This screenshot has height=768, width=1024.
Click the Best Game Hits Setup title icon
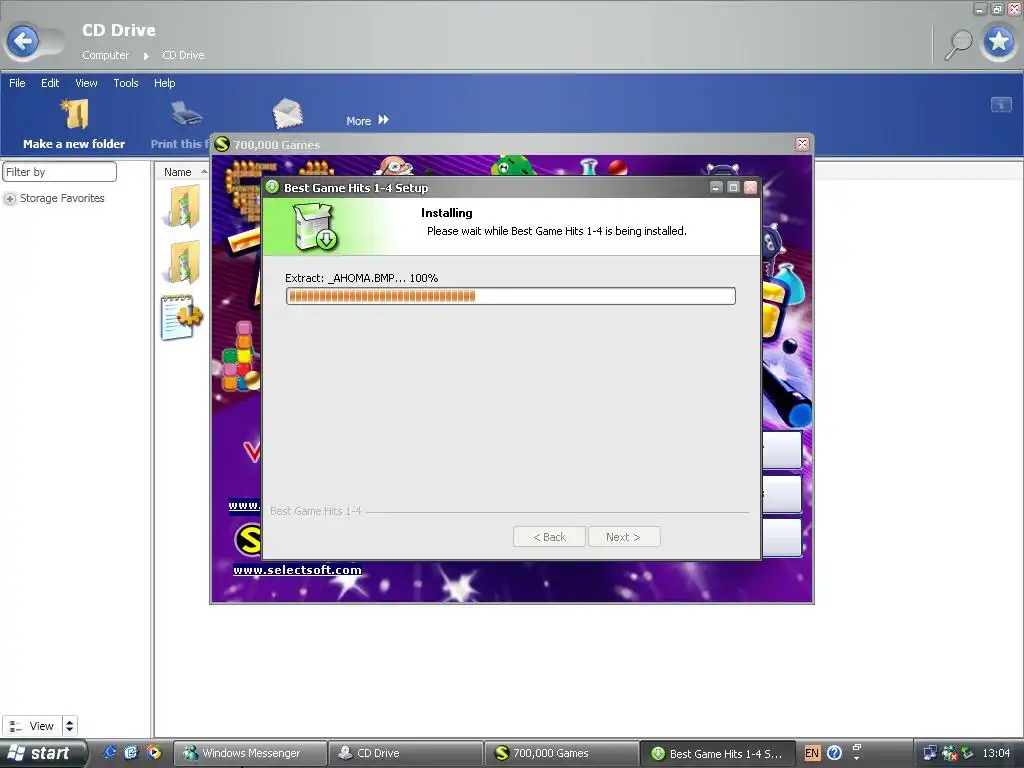(x=272, y=187)
